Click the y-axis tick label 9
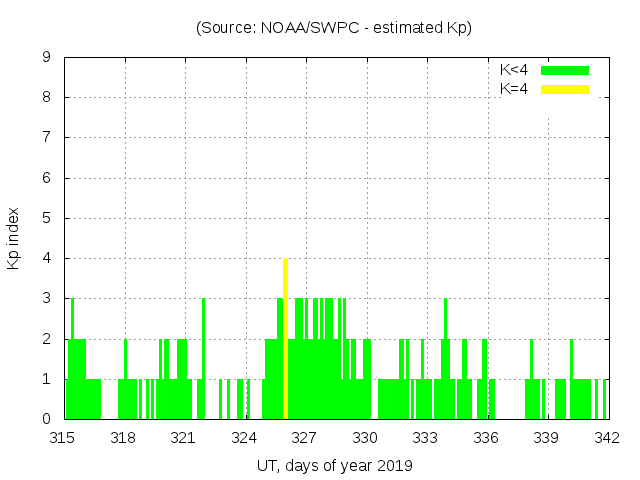The height and width of the screenshot is (480, 640). tap(47, 58)
